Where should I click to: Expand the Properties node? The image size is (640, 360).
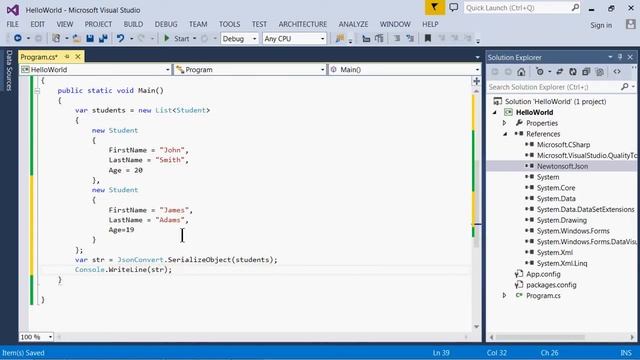[x=504, y=123]
